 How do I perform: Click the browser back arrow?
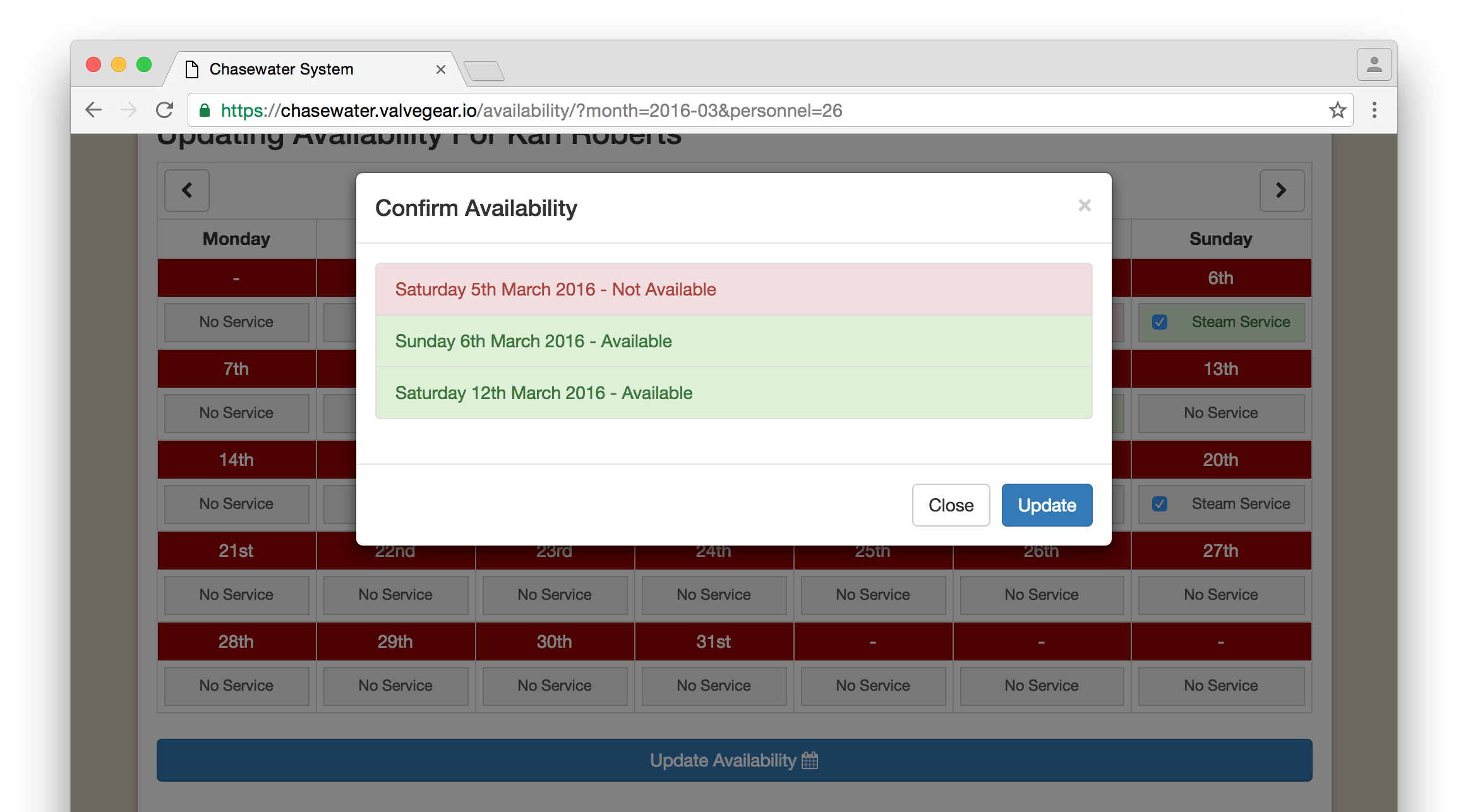pyautogui.click(x=93, y=110)
